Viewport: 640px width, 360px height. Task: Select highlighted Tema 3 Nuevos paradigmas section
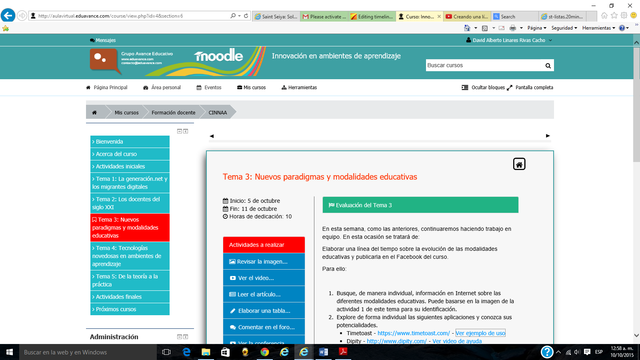coord(130,227)
